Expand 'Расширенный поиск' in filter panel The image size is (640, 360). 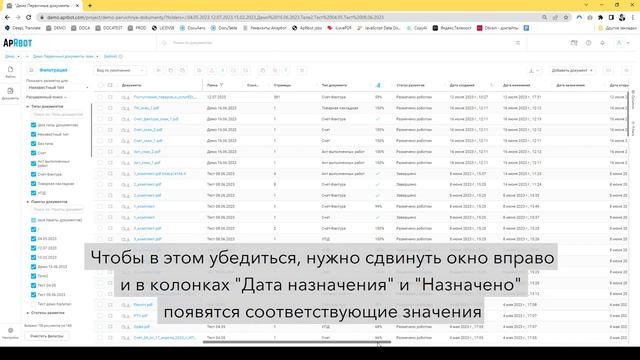(46, 97)
